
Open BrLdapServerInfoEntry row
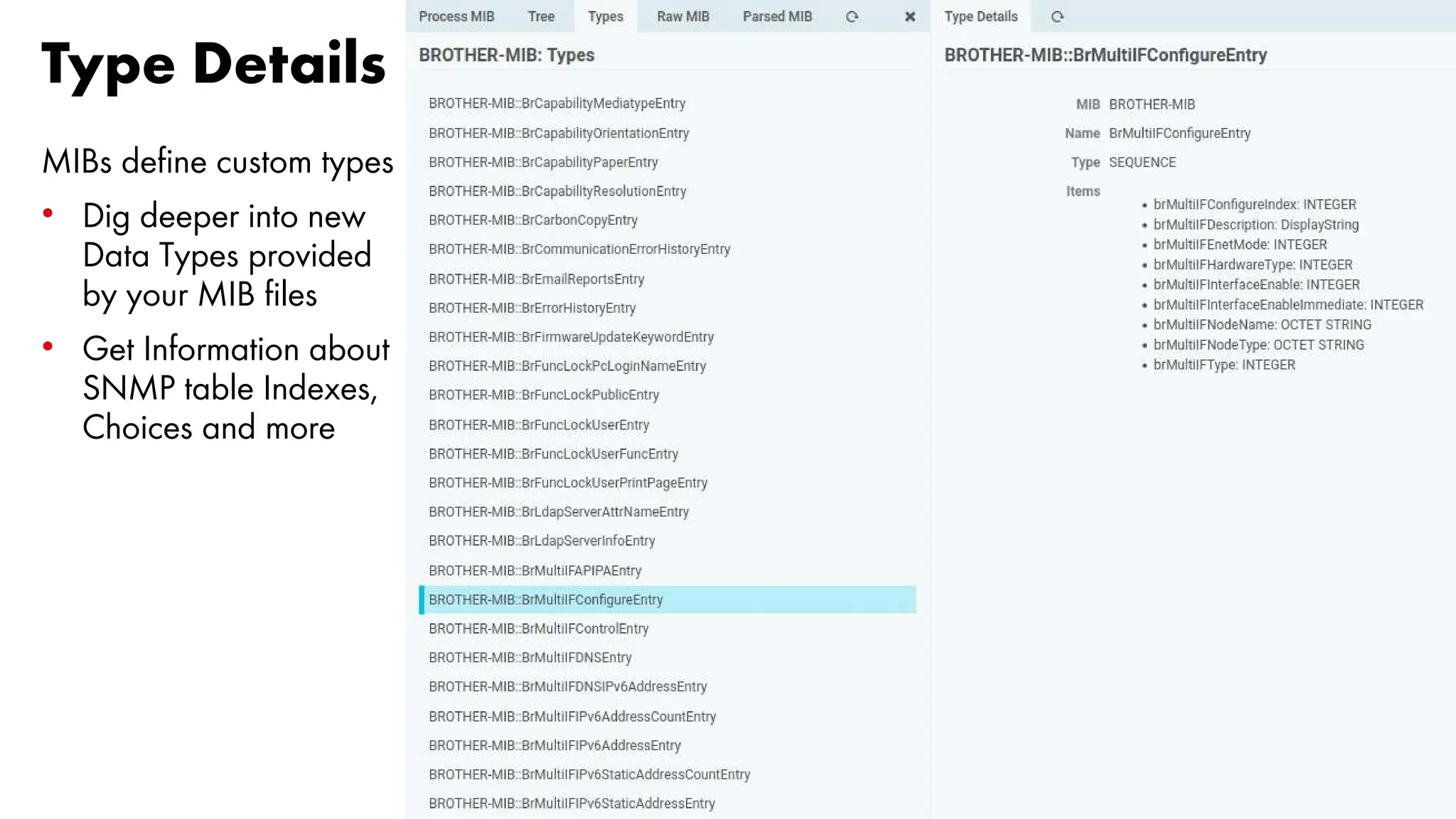[x=668, y=541]
